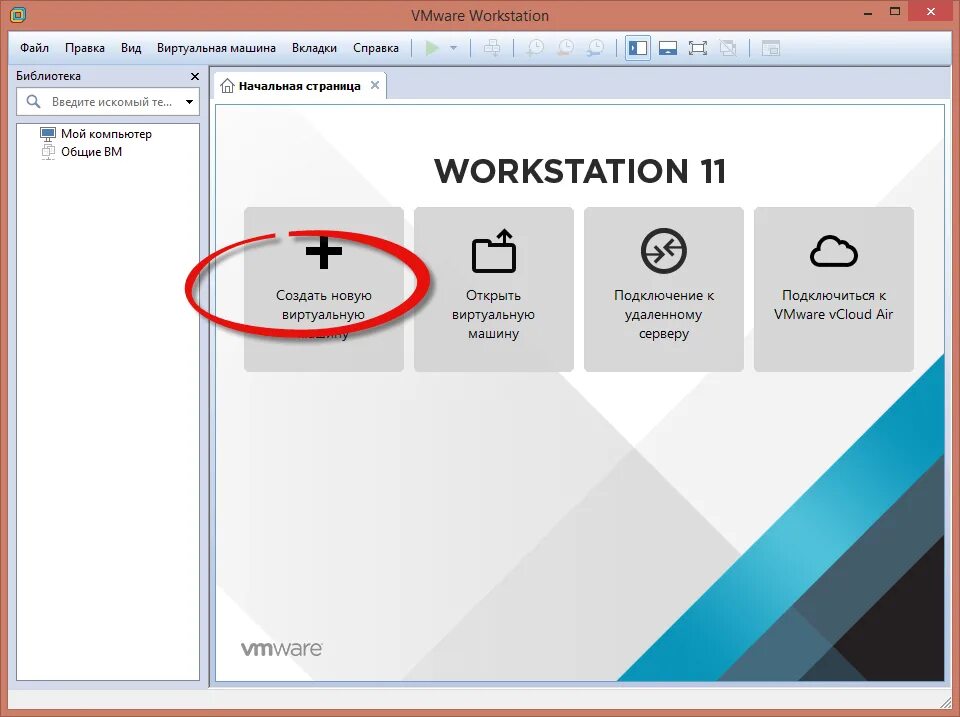Open the Вид menu

click(x=130, y=48)
